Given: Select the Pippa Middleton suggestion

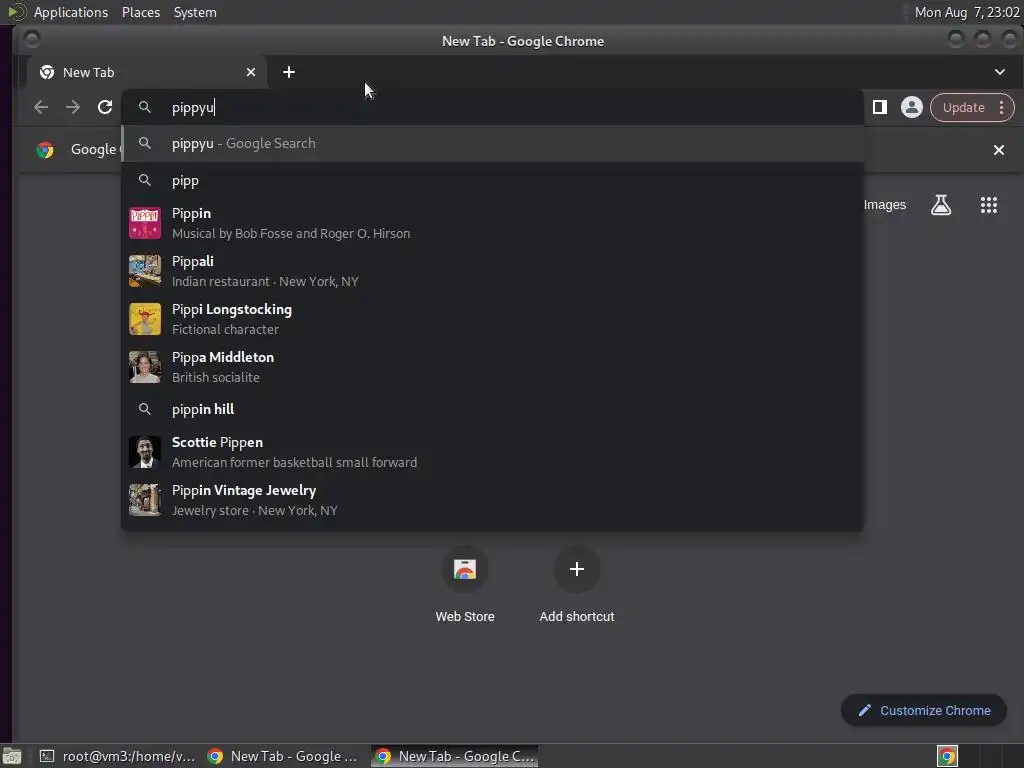Looking at the screenshot, I should (x=493, y=366).
